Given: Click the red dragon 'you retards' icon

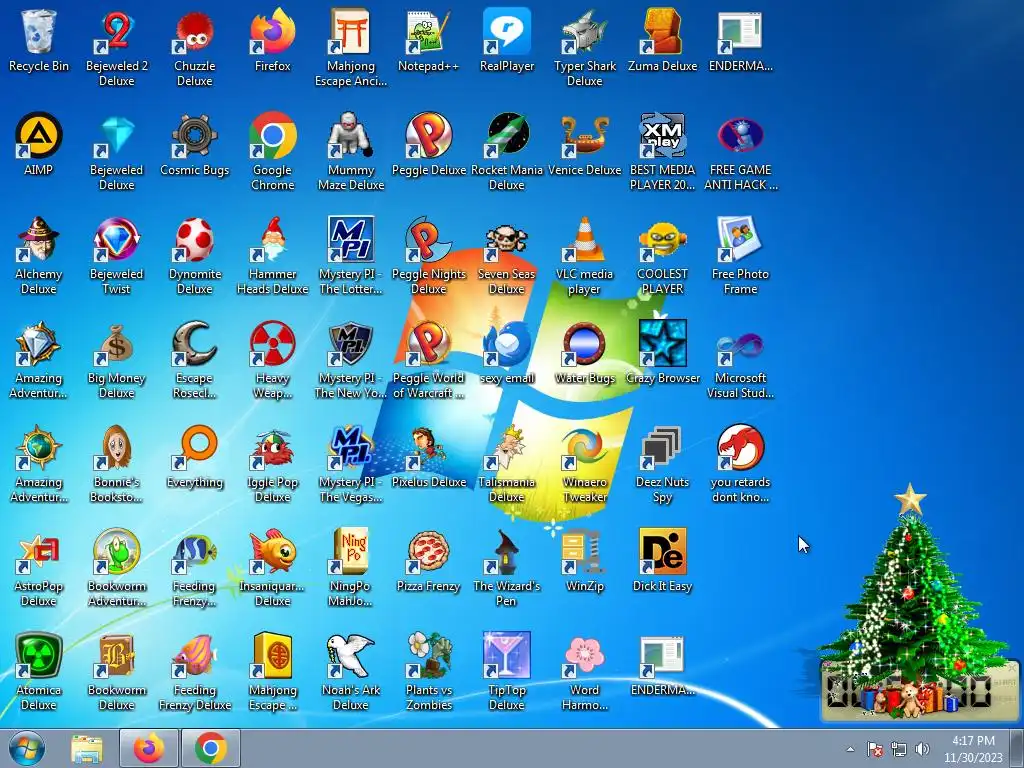Looking at the screenshot, I should [x=740, y=447].
